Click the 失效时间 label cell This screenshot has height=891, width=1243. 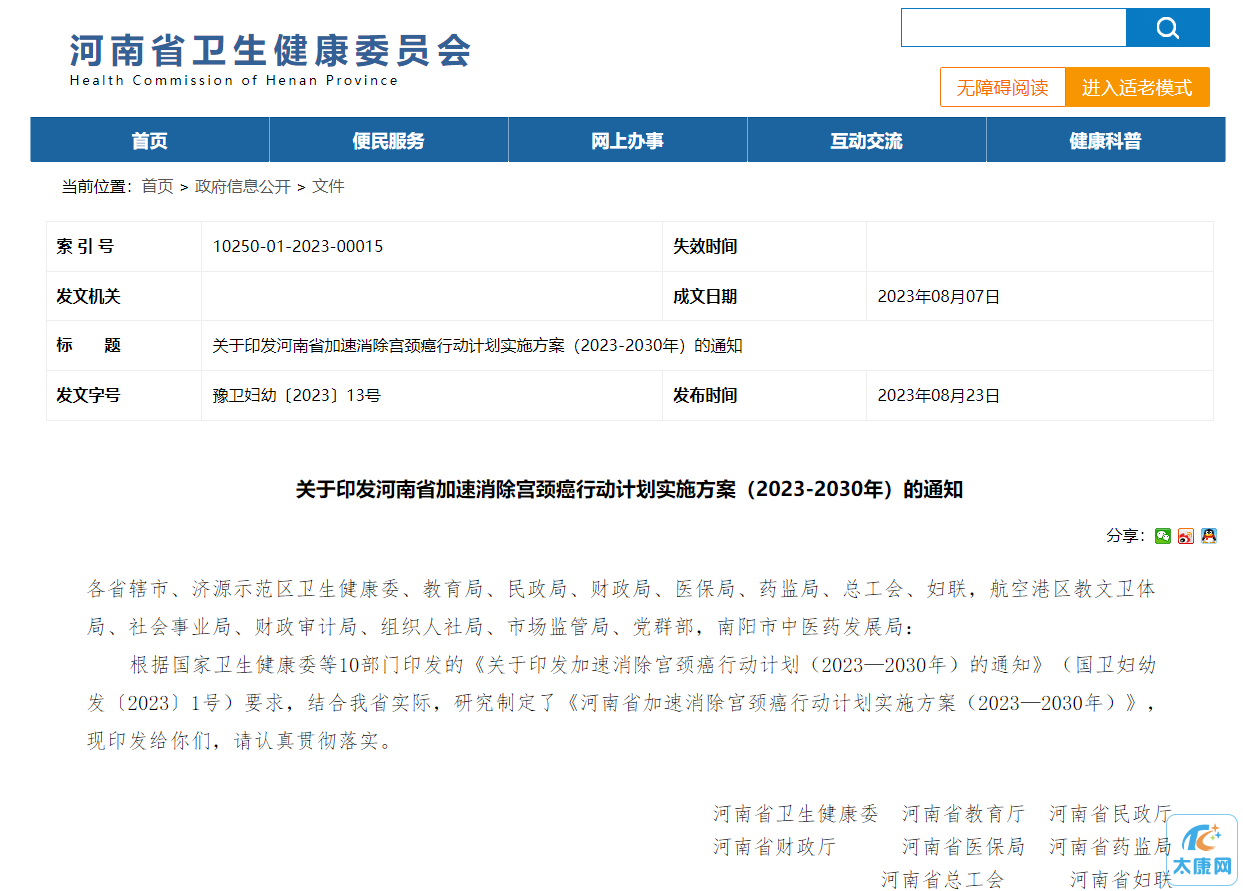pyautogui.click(x=764, y=246)
